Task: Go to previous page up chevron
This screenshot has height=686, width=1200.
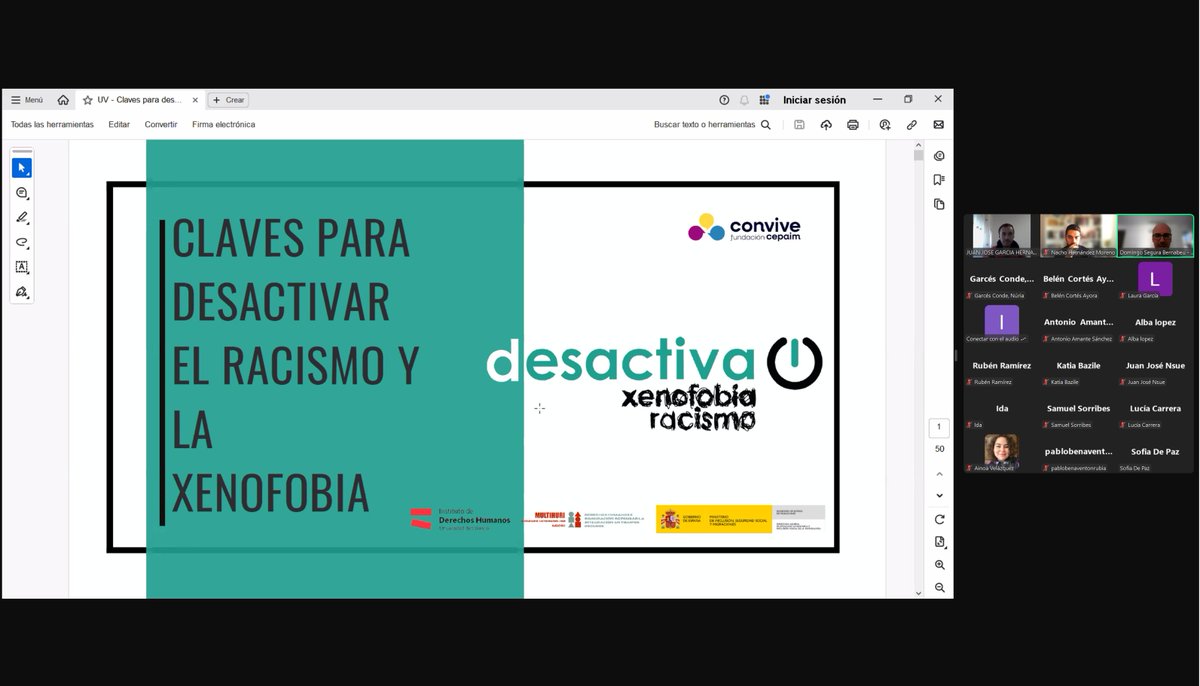Action: click(x=939, y=474)
